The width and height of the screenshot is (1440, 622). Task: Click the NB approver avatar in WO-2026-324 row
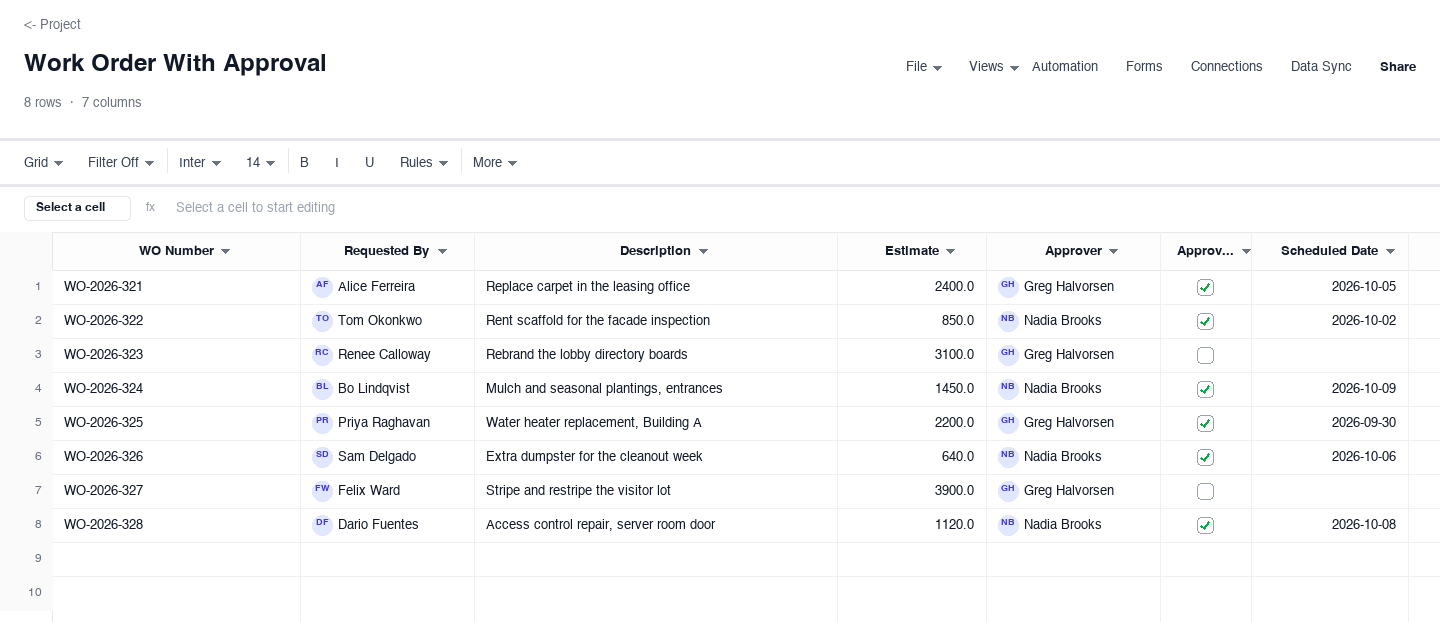click(x=1008, y=389)
